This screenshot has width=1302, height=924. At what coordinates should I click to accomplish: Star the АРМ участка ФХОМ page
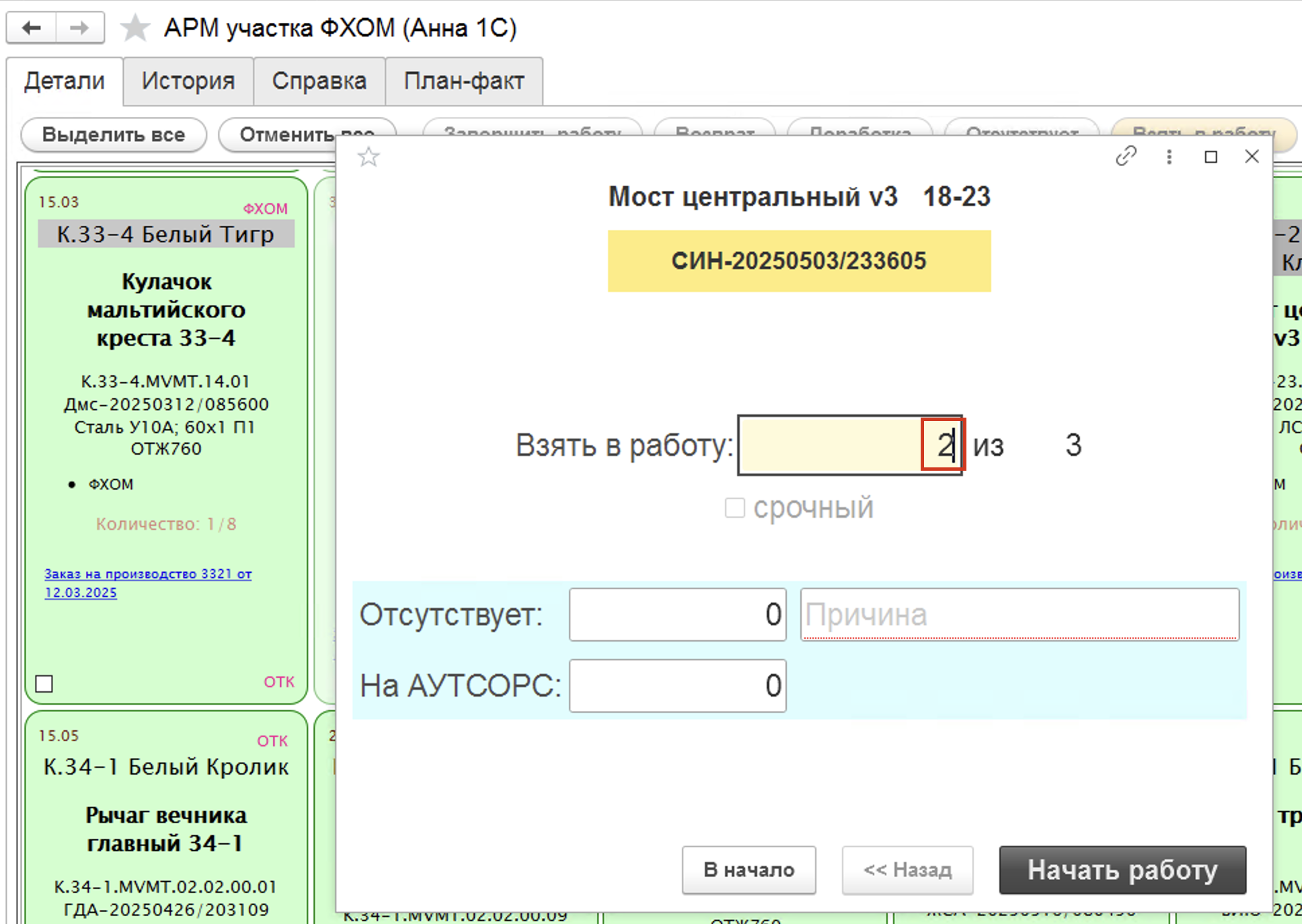click(x=135, y=28)
